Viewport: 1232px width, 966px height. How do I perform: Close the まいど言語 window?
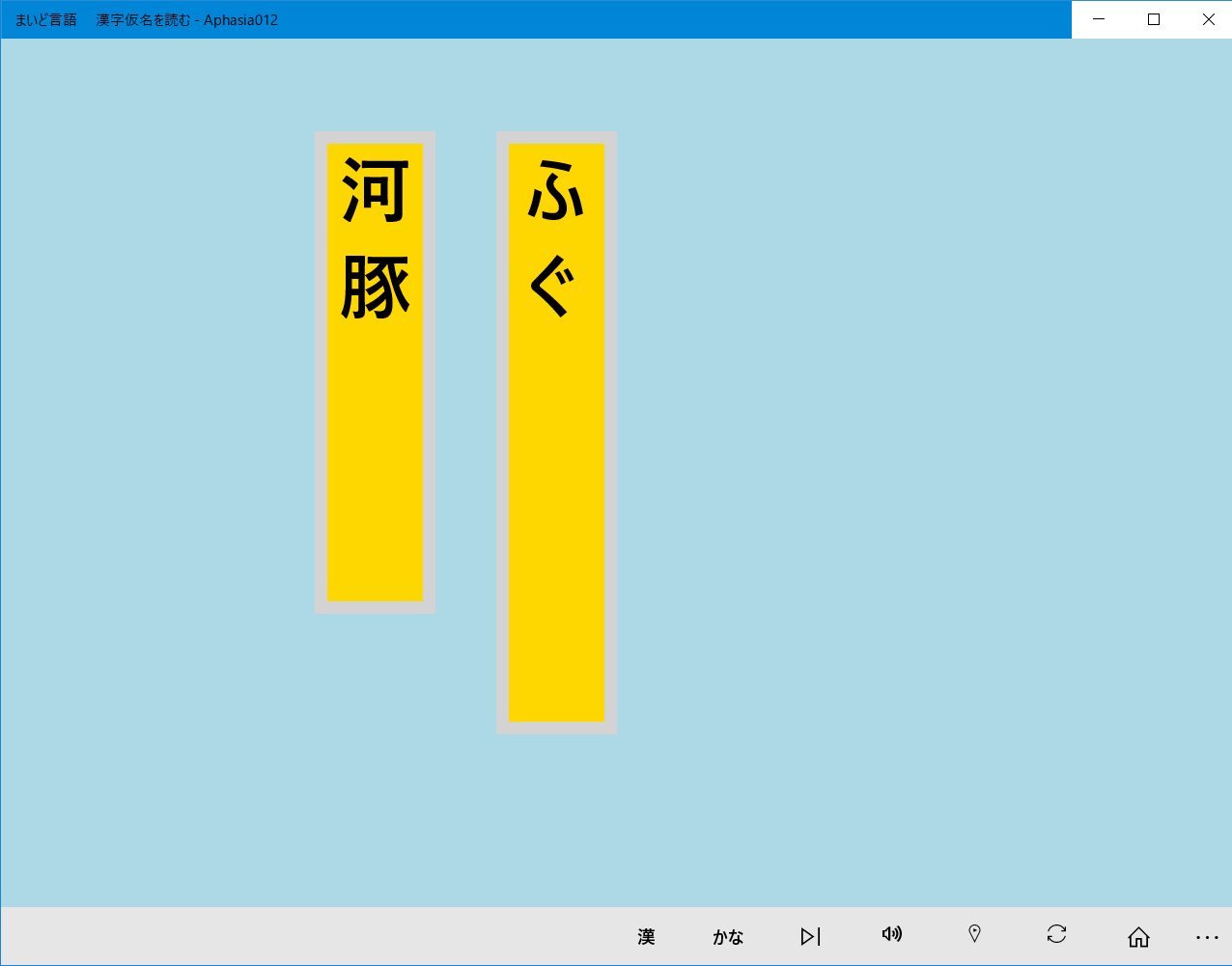(x=1207, y=19)
